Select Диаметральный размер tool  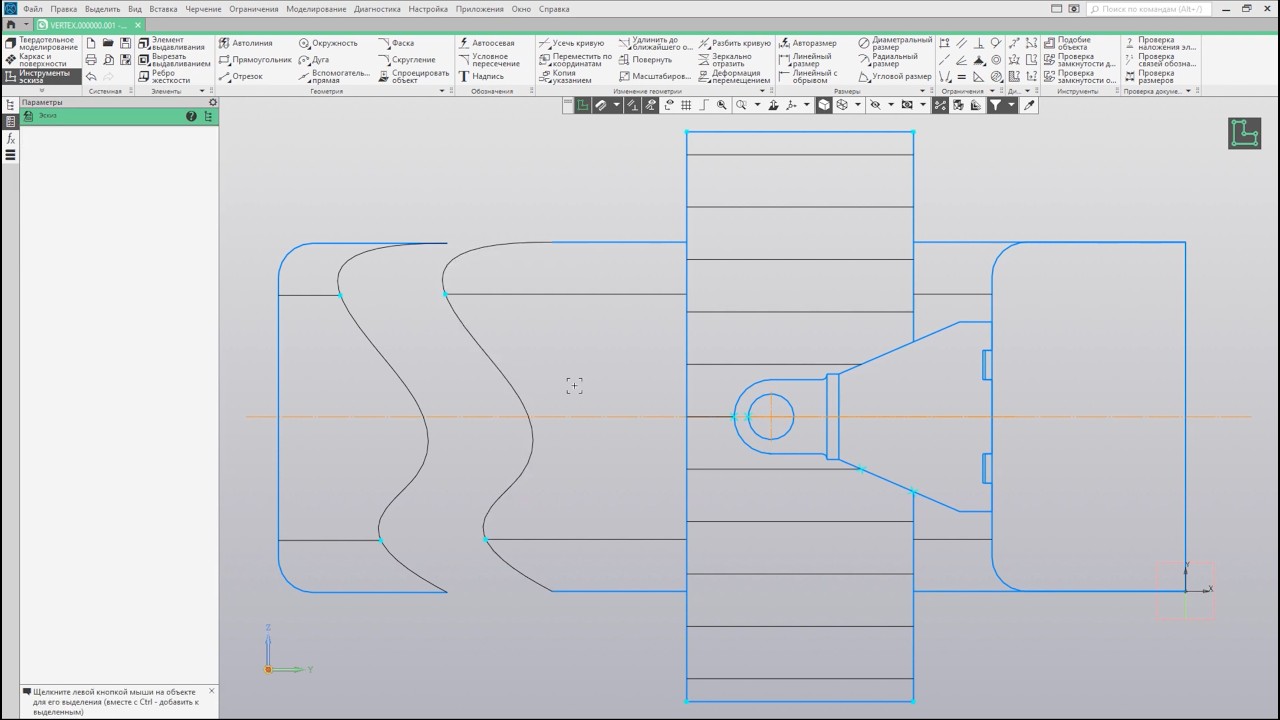coord(895,43)
